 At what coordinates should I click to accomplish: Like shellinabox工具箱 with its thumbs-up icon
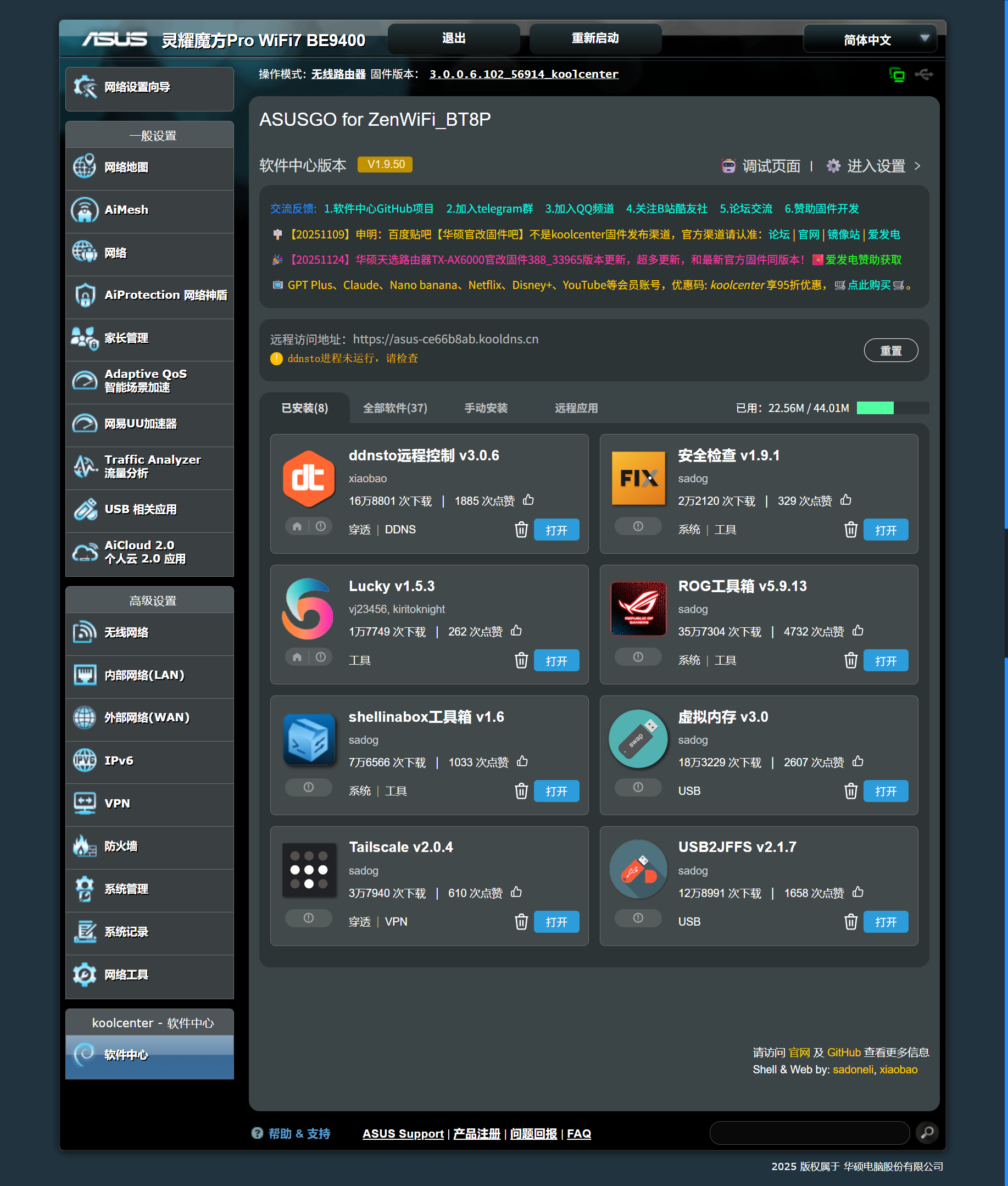[522, 761]
